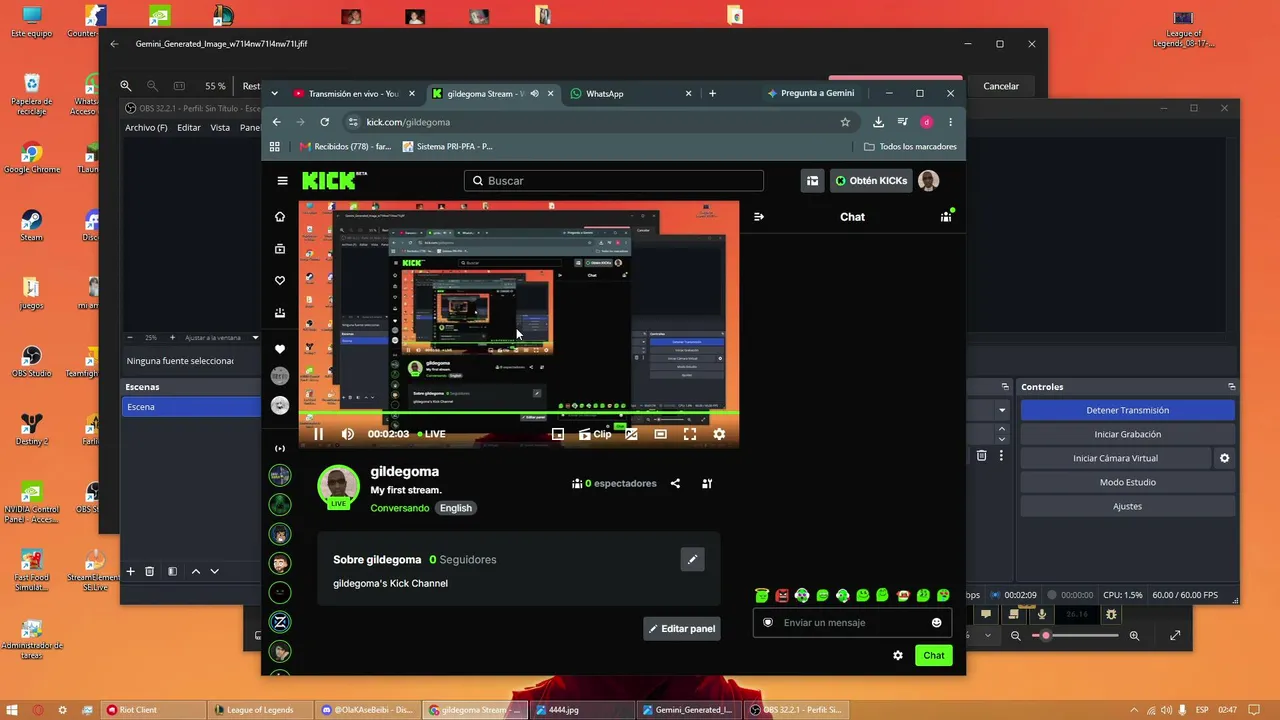The image size is (1280, 720).
Task: Move OBS scene up
Action: coord(196,571)
